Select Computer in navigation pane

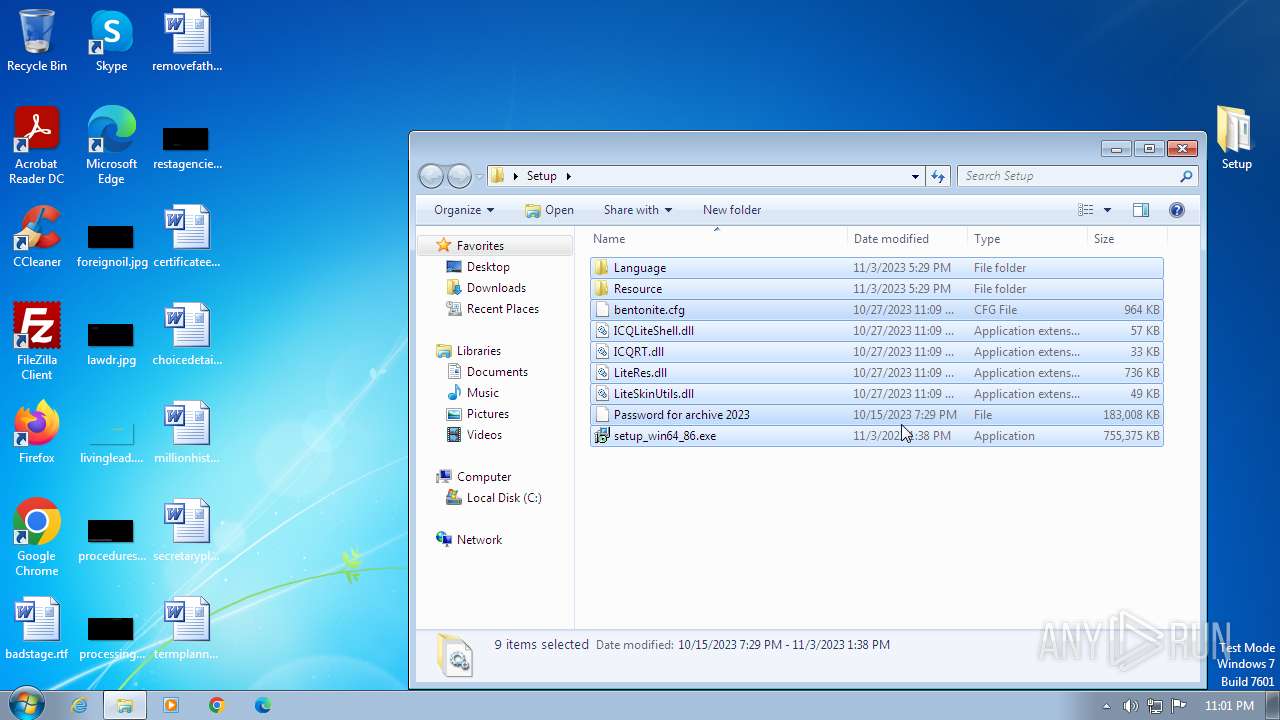(x=483, y=477)
